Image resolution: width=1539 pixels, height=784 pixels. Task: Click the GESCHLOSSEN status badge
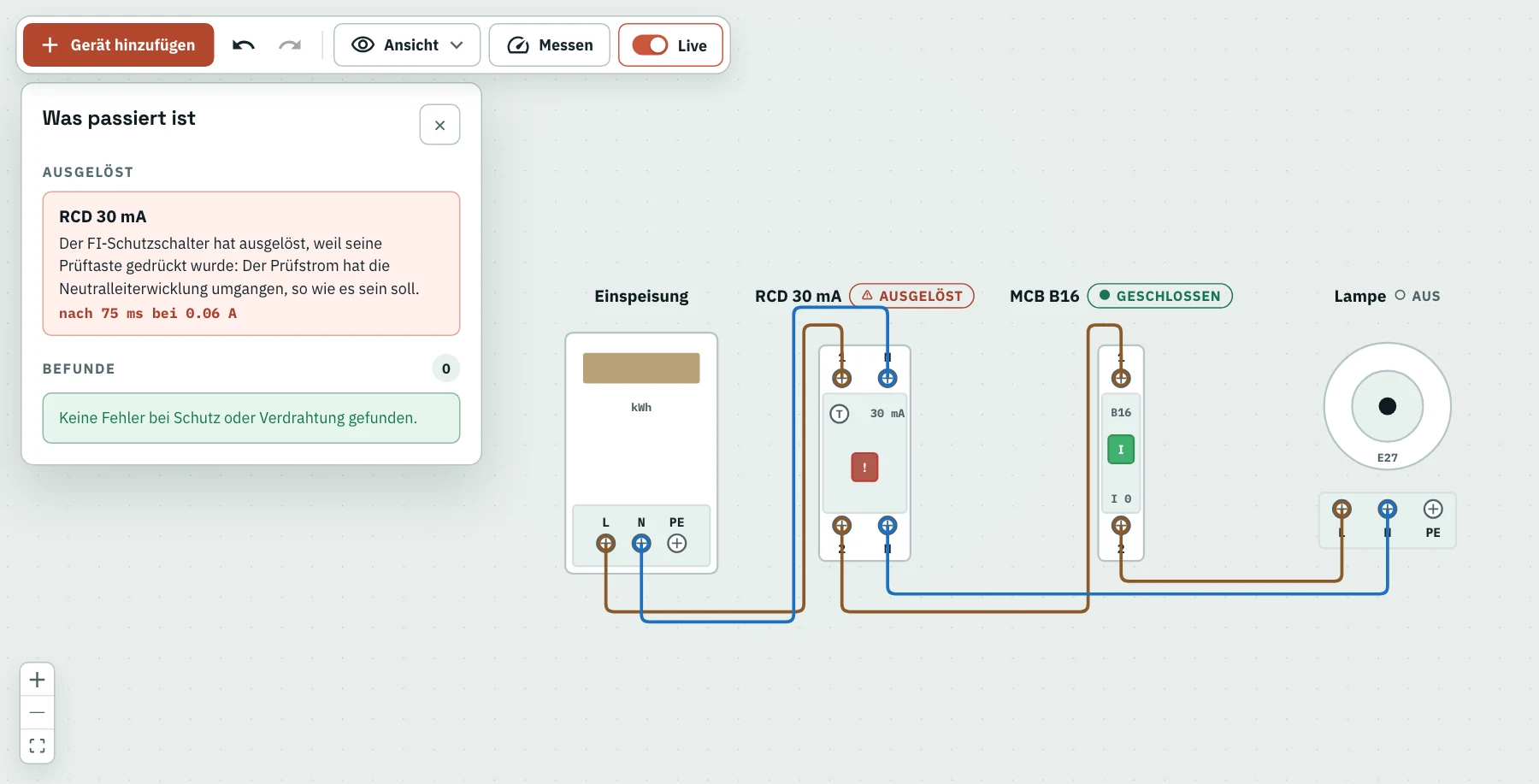[x=1159, y=296]
